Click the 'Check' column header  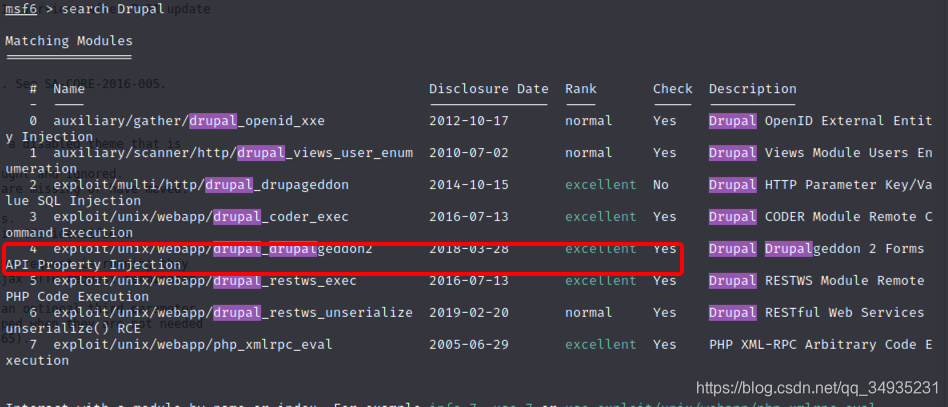pos(672,89)
